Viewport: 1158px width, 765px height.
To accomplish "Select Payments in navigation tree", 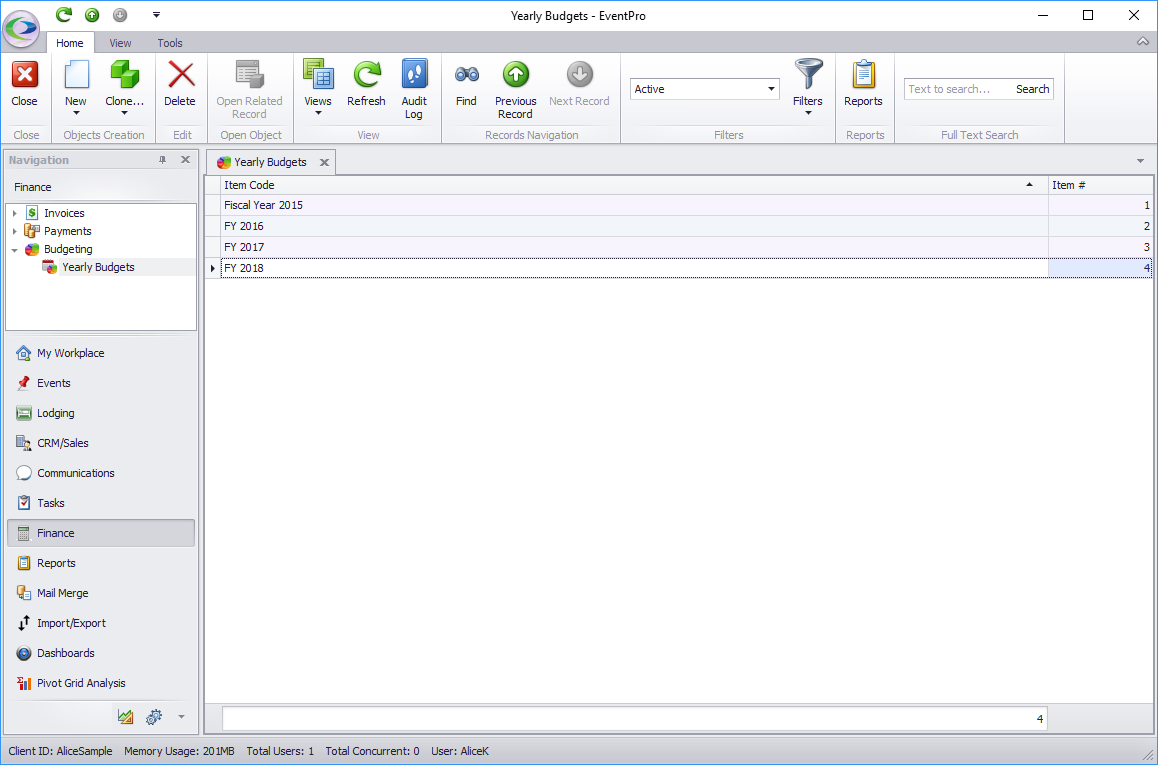I will pos(67,231).
